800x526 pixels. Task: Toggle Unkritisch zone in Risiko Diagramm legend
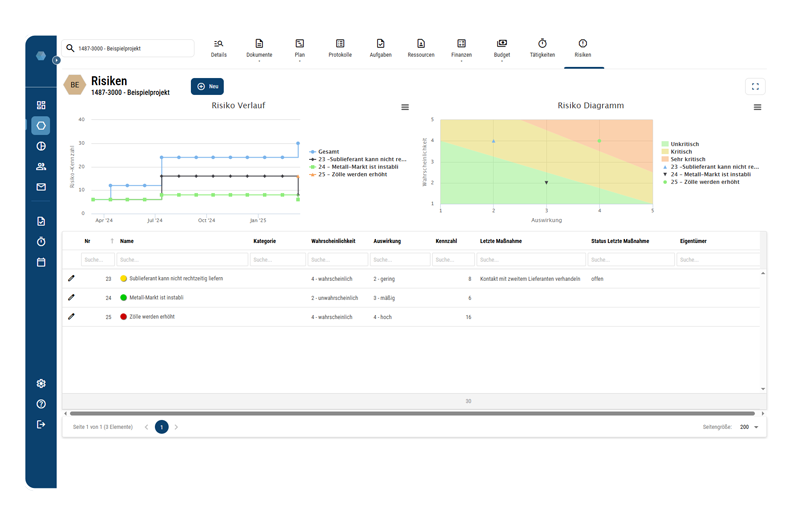[687, 144]
